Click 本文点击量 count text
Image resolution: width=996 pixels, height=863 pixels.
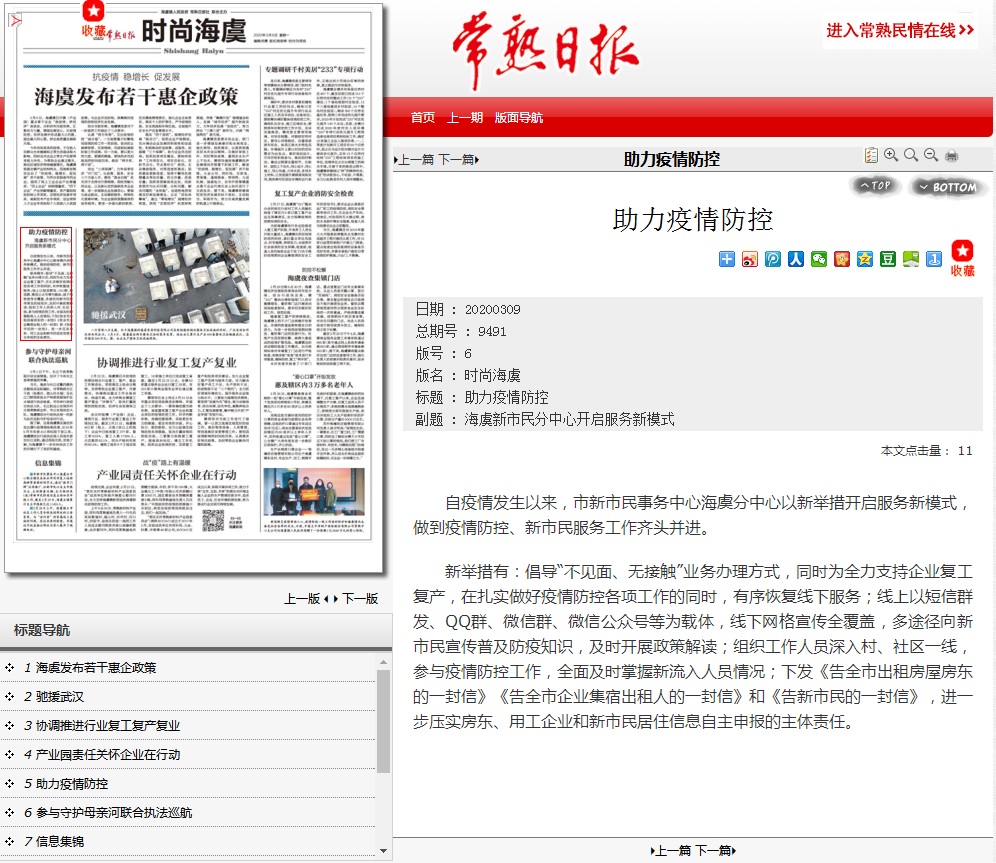tap(926, 451)
